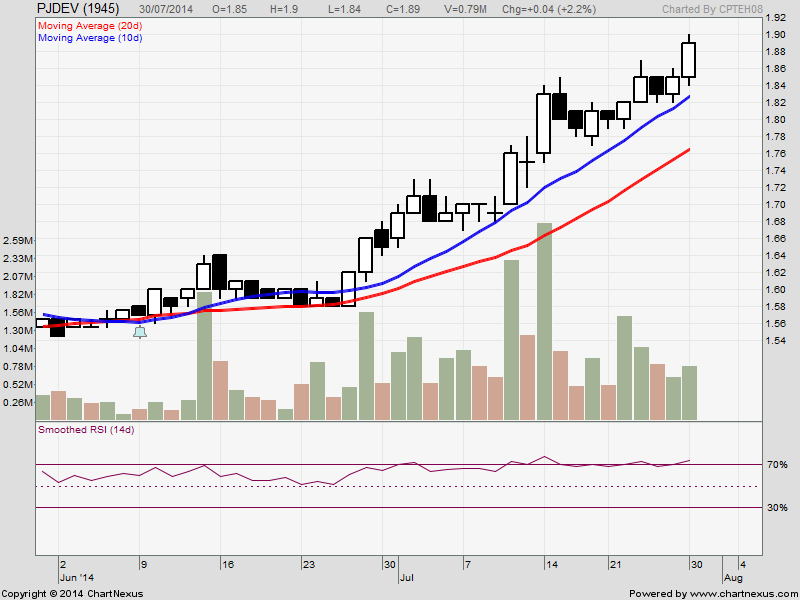Select the Jun '14 axis label

click(x=76, y=577)
